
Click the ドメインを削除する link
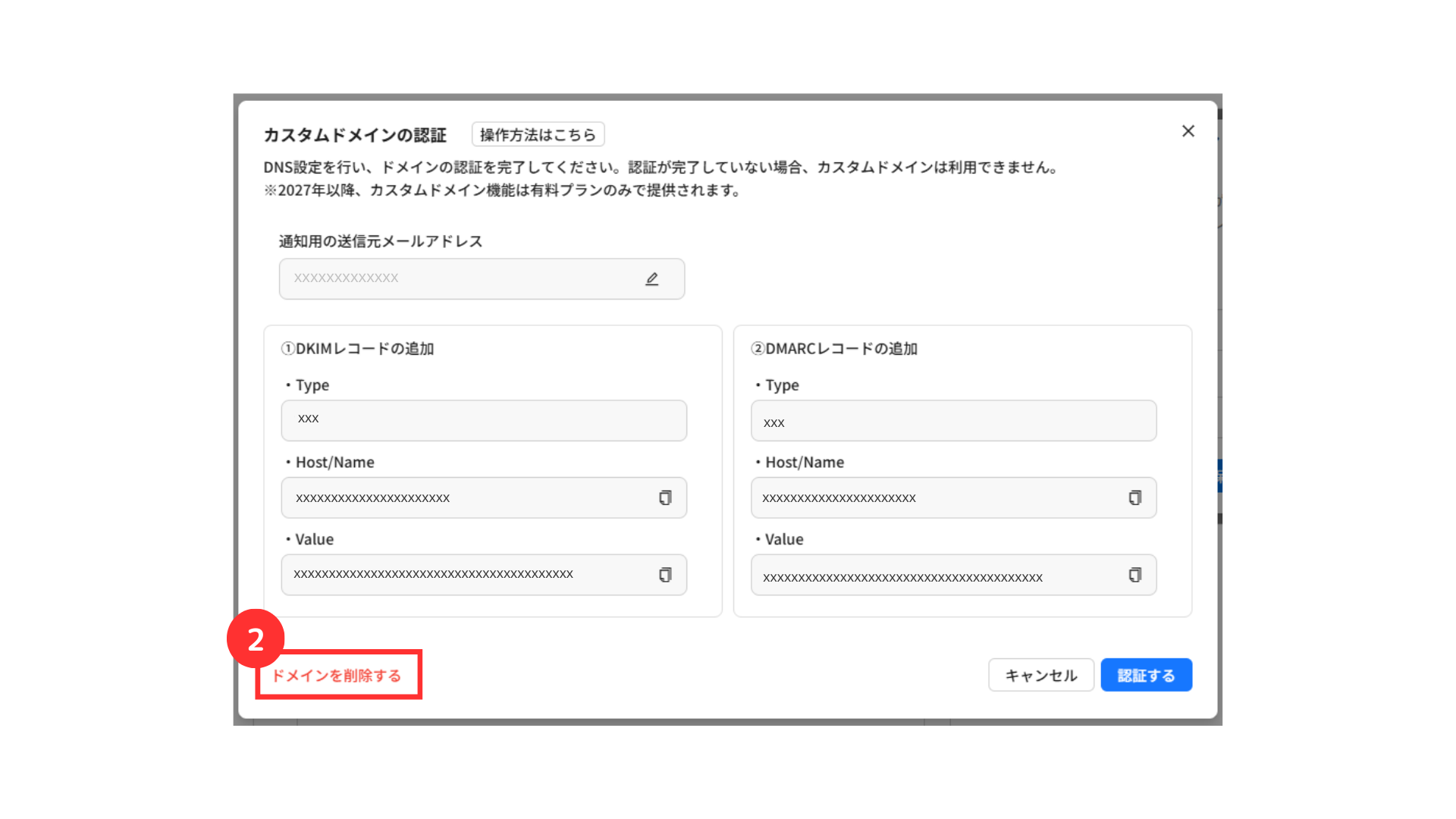[x=337, y=675]
